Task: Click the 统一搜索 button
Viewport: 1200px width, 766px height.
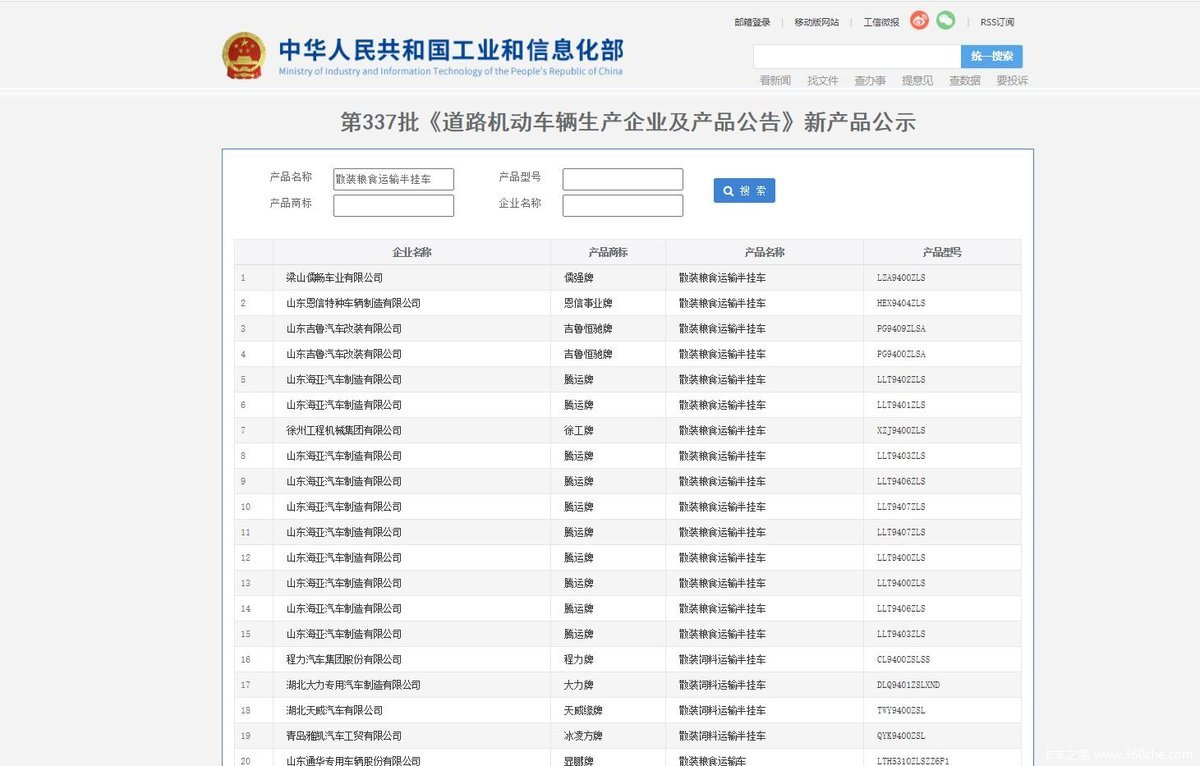Action: [x=992, y=57]
